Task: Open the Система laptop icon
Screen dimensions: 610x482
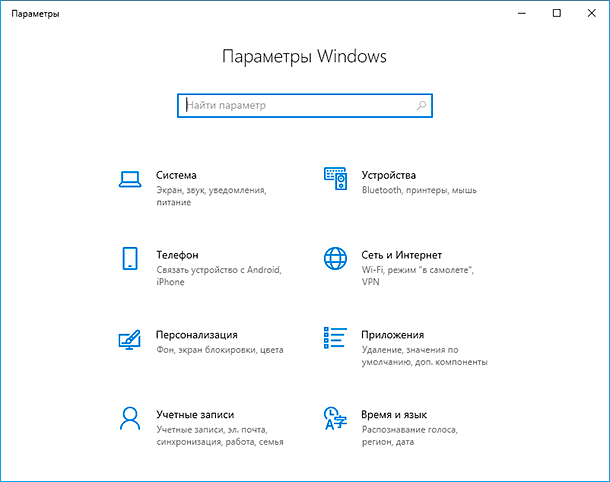Action: click(x=130, y=179)
